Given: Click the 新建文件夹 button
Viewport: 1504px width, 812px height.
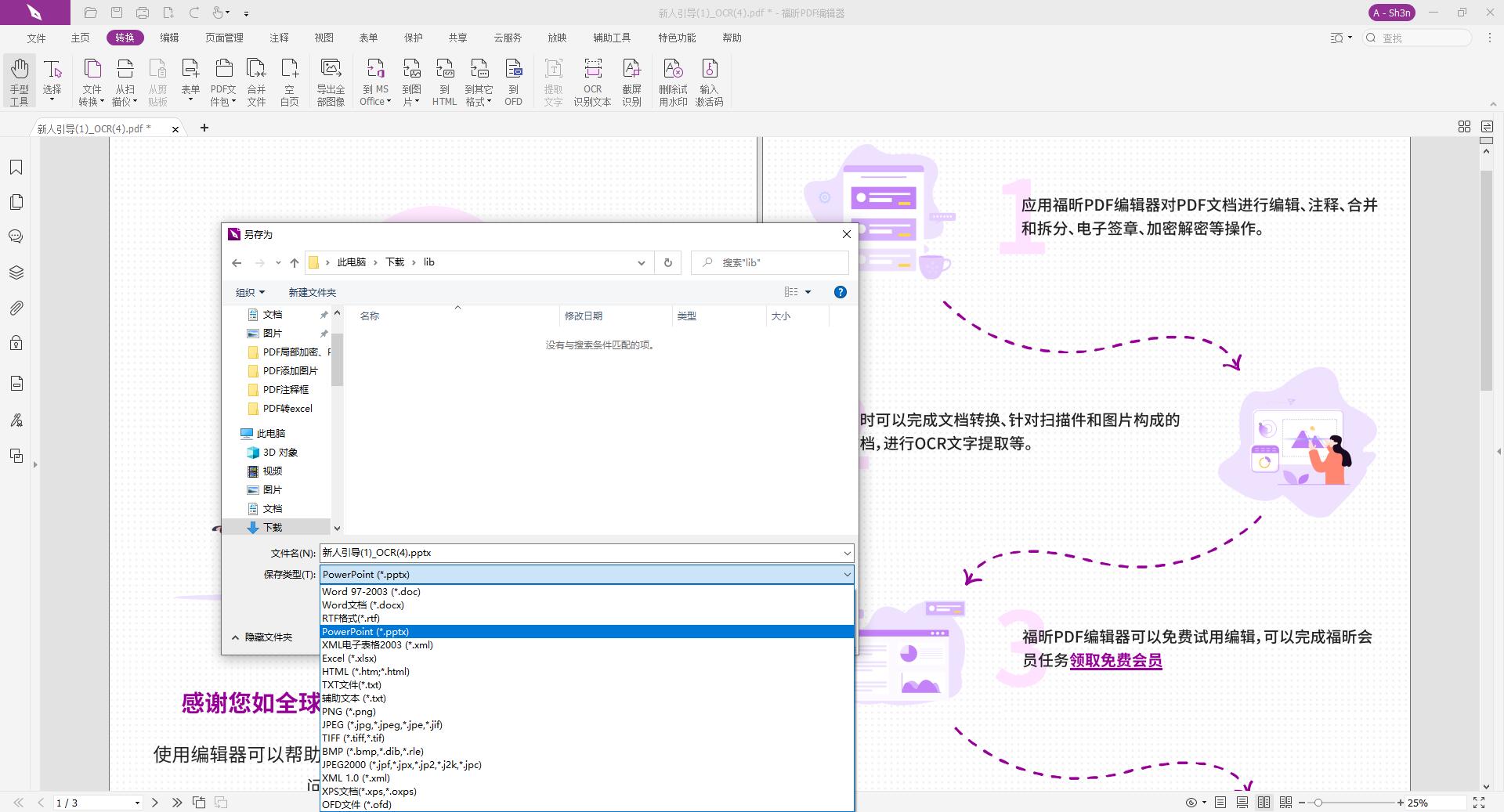Looking at the screenshot, I should click(x=311, y=292).
